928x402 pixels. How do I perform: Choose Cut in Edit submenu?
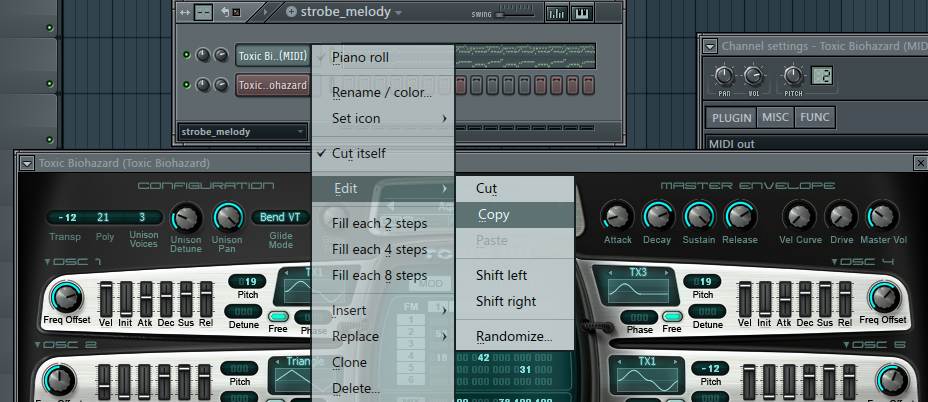[515, 189]
